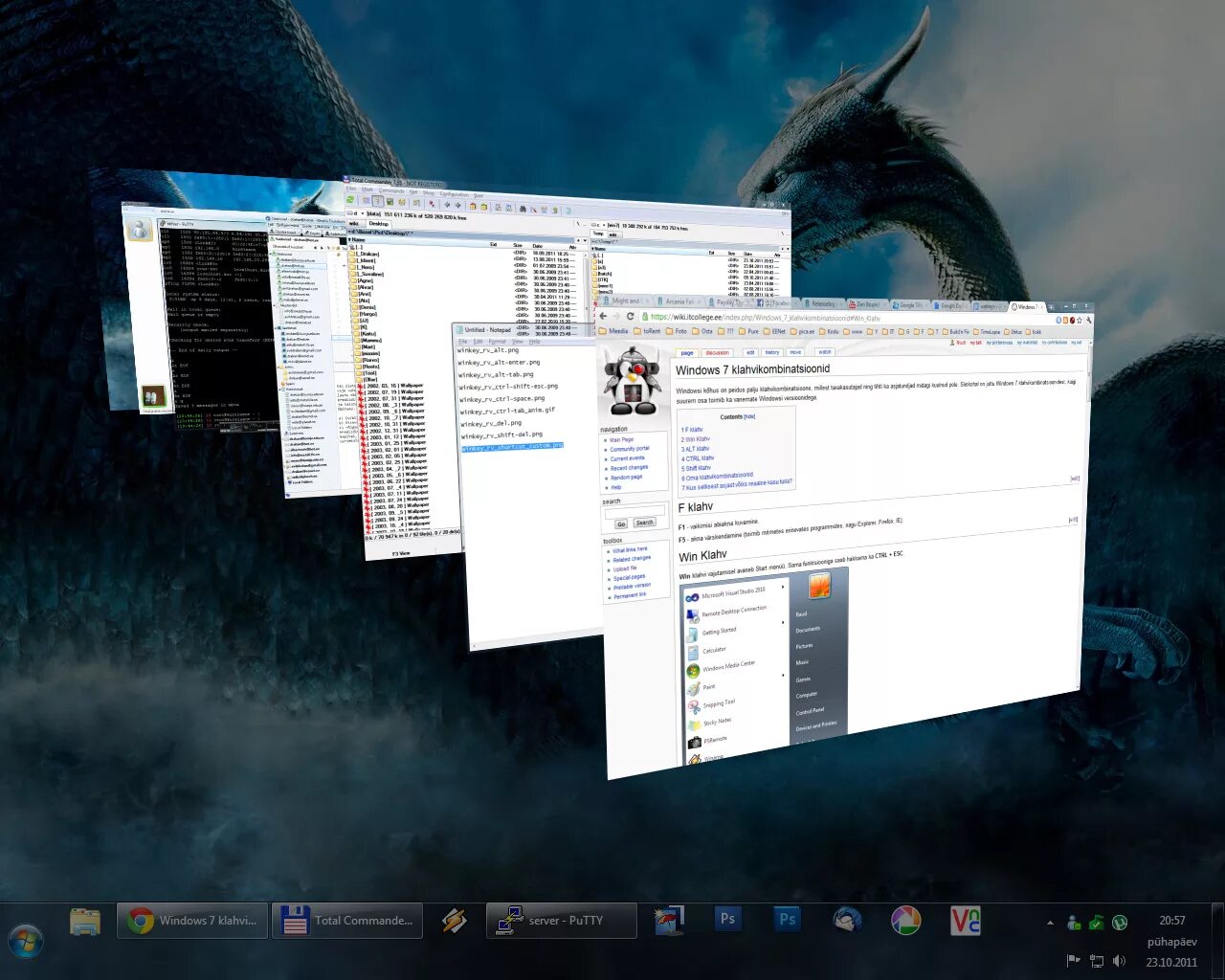Viewport: 1225px width, 980px height.
Task: Open Notepad's File menu
Action: click(x=462, y=342)
